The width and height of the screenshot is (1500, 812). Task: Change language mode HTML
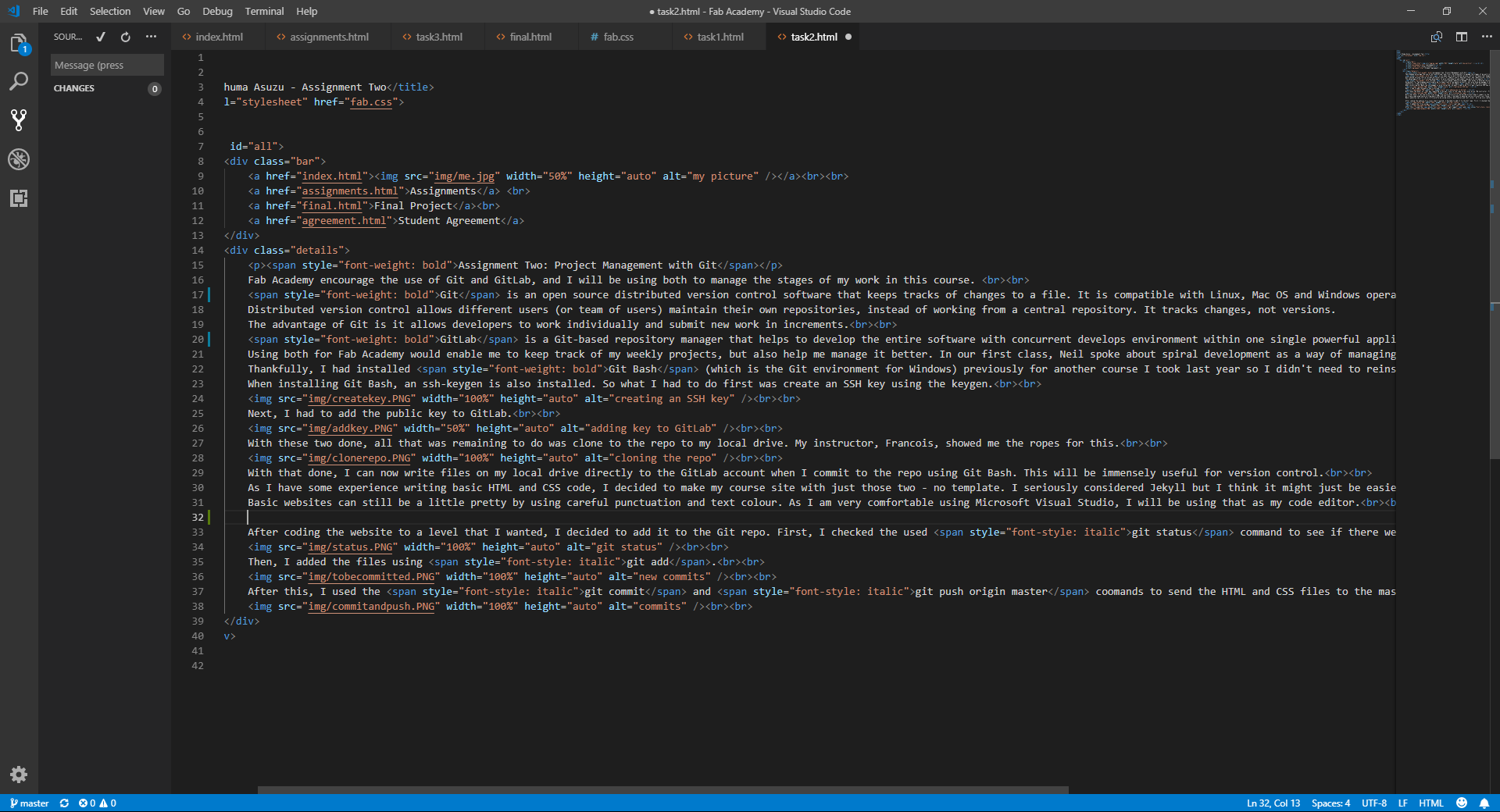(1431, 803)
